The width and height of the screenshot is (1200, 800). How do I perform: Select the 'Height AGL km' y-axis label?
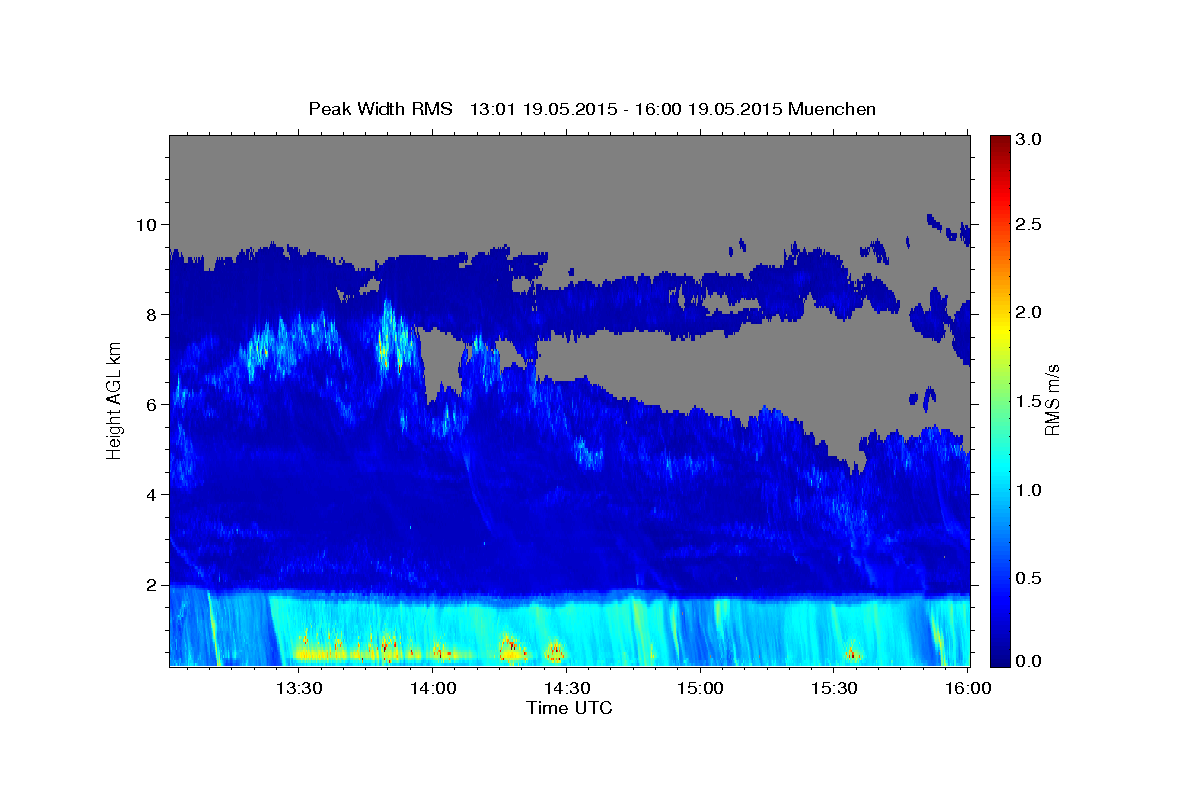coord(114,400)
